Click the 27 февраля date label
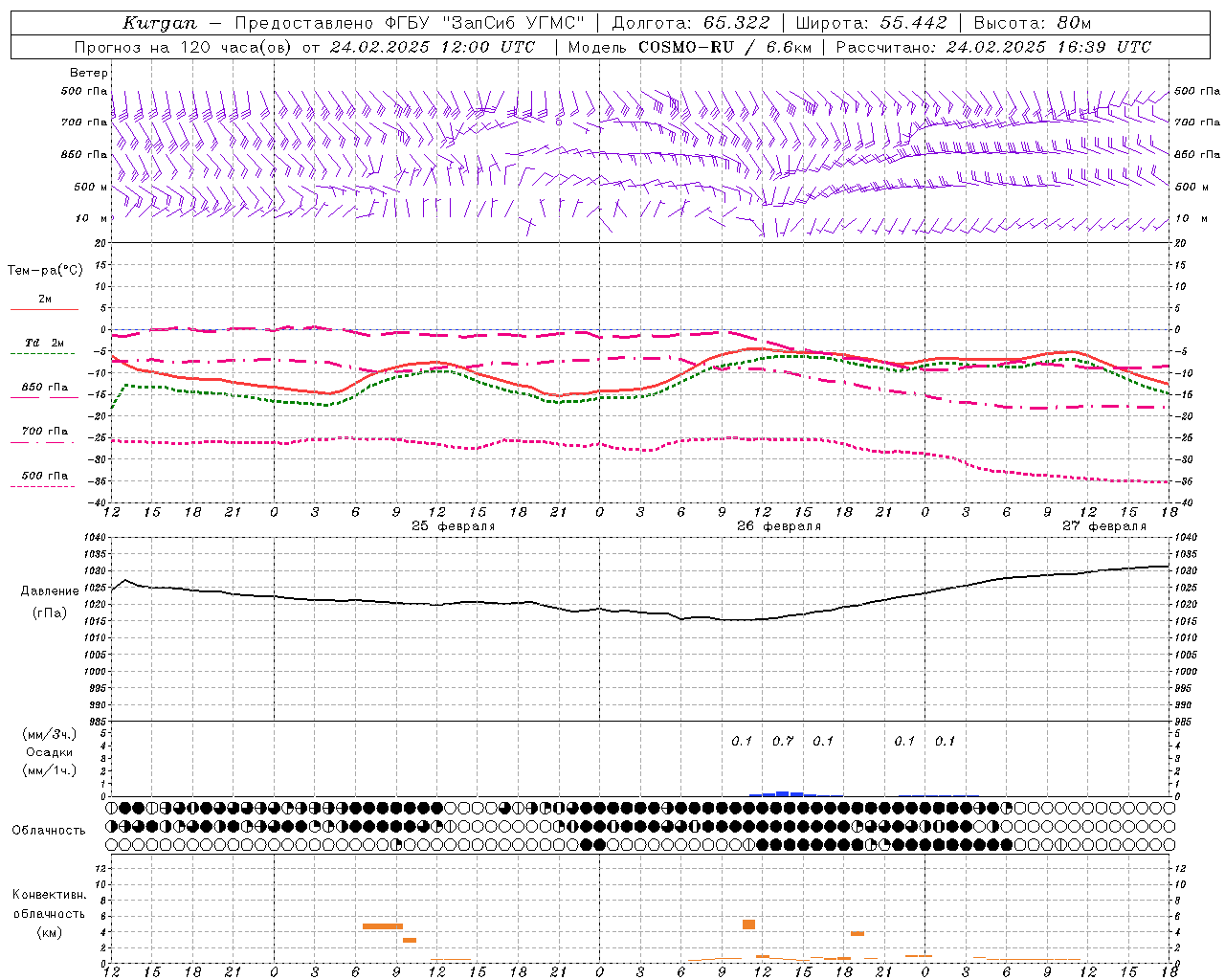Viewport: 1225px width, 980px height. click(x=1104, y=526)
